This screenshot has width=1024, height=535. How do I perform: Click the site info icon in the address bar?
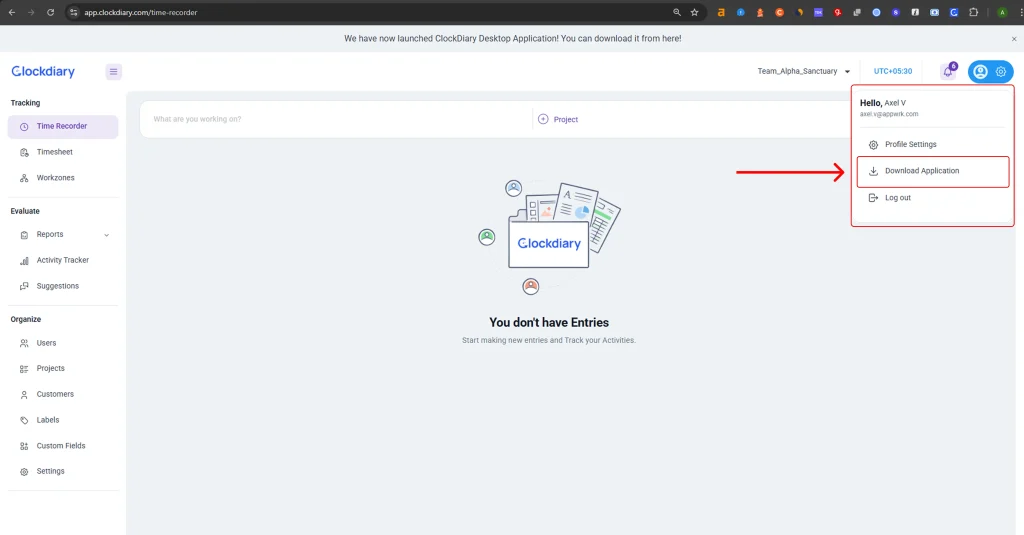click(74, 12)
